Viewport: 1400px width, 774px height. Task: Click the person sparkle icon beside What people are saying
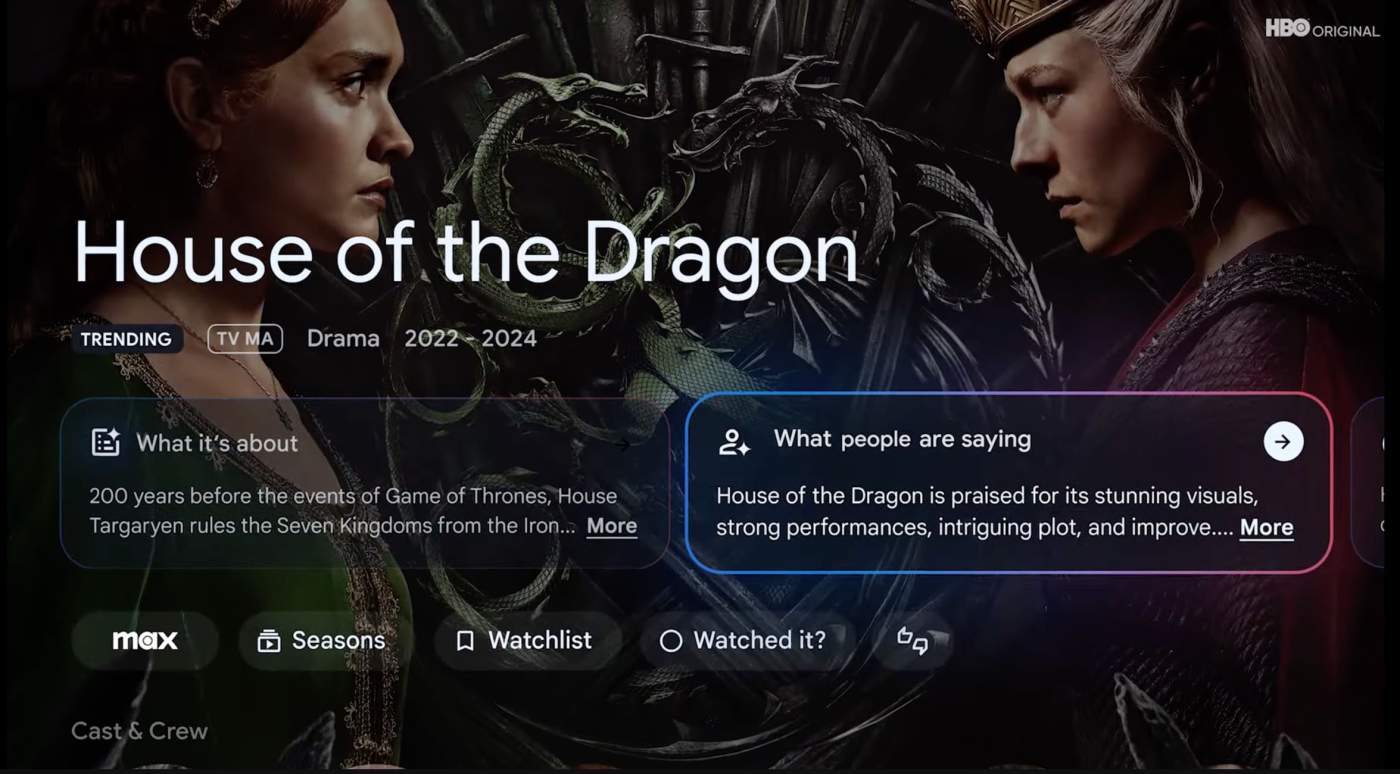point(735,442)
